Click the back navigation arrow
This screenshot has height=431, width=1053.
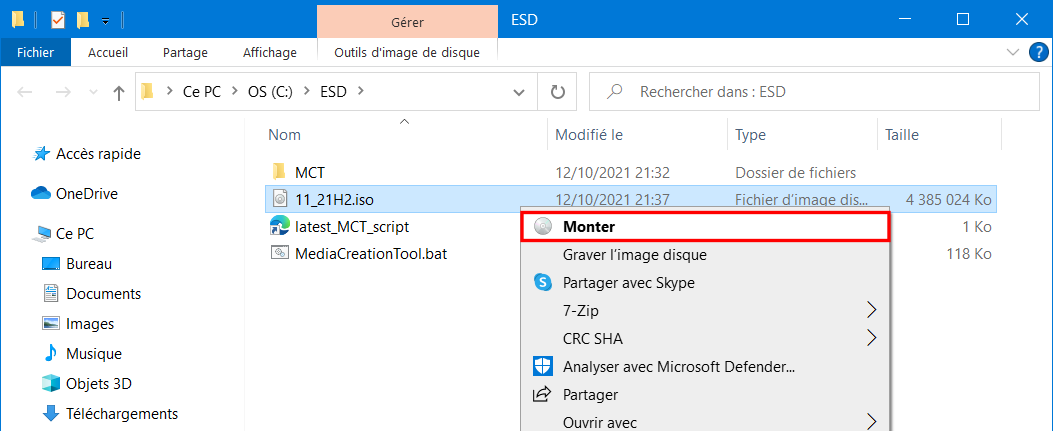(26, 92)
